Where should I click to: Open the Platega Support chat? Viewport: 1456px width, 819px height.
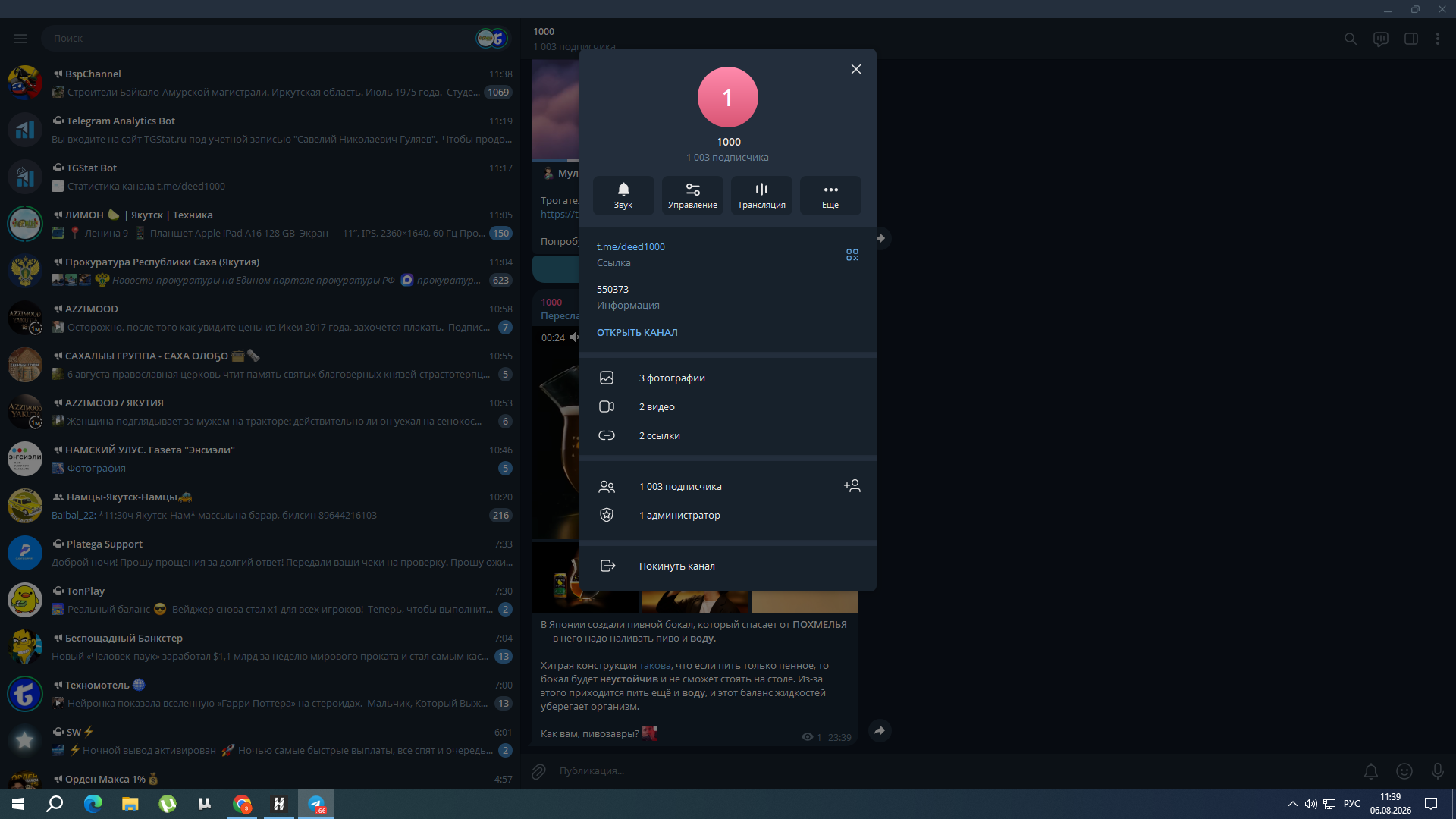click(x=259, y=553)
